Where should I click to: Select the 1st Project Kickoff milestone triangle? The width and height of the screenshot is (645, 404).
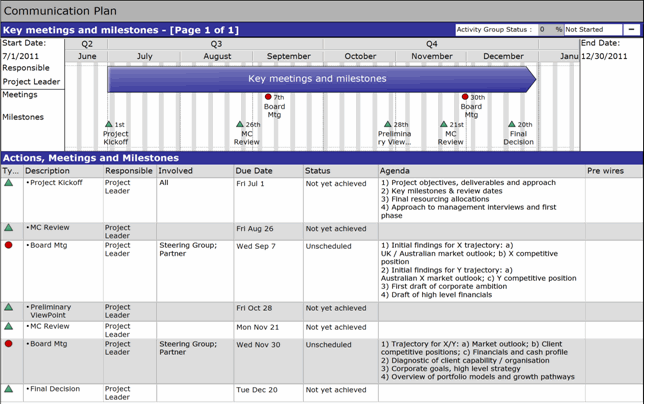pos(109,124)
